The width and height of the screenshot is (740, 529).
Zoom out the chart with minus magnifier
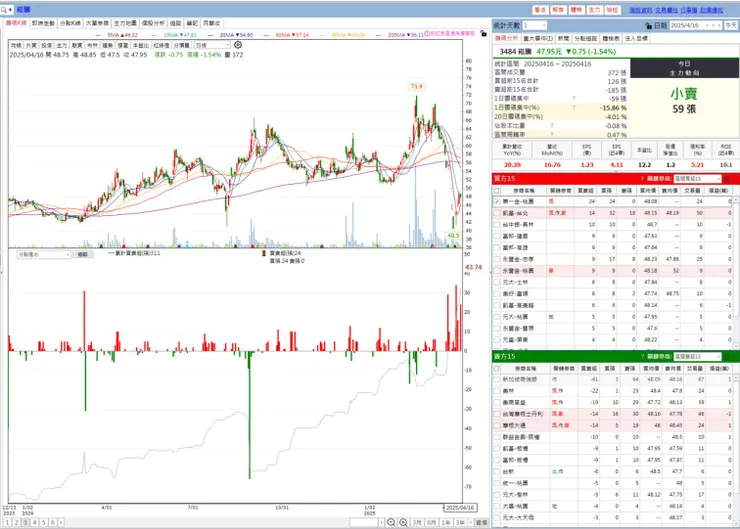391,522
